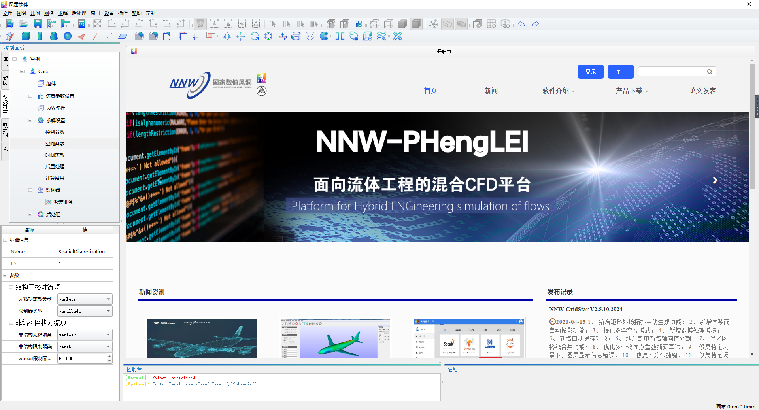
Task: Click the Save floppy disk icon
Action: tap(37, 23)
